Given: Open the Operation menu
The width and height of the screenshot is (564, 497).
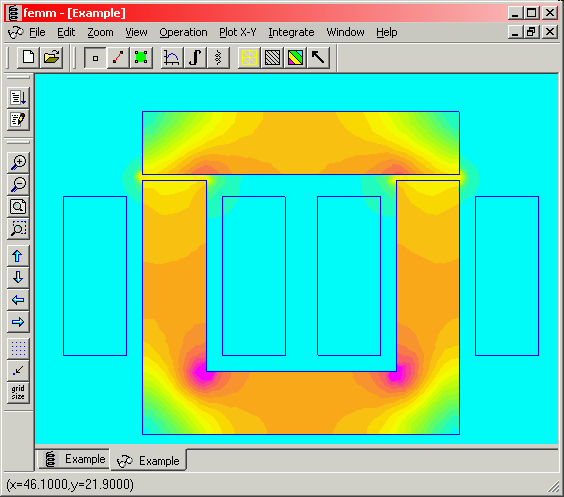Looking at the screenshot, I should [x=183, y=32].
